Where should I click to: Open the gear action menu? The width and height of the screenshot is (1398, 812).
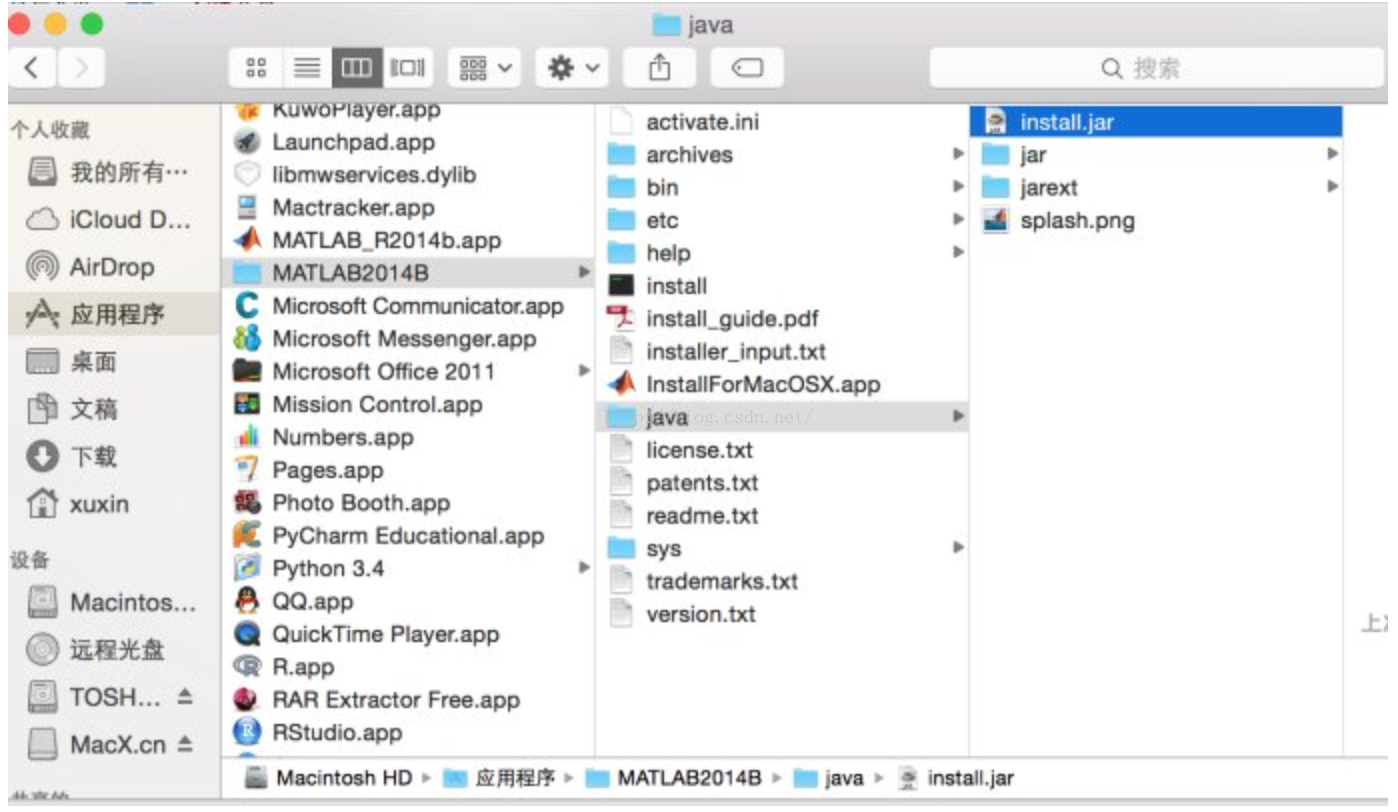pos(572,68)
